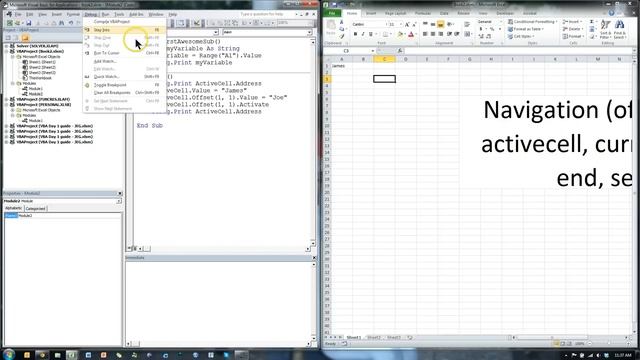Click Align Text Left icon in Excel
The image size is (640, 360).
click(425, 34)
